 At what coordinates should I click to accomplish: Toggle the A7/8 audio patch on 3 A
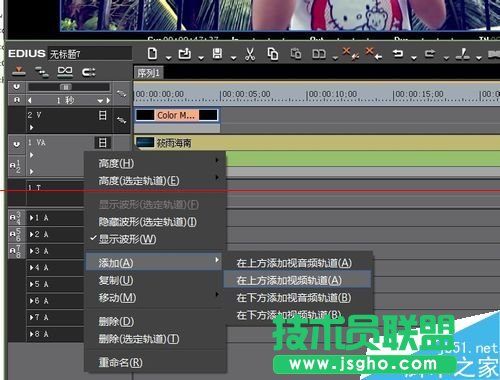pos(16,251)
